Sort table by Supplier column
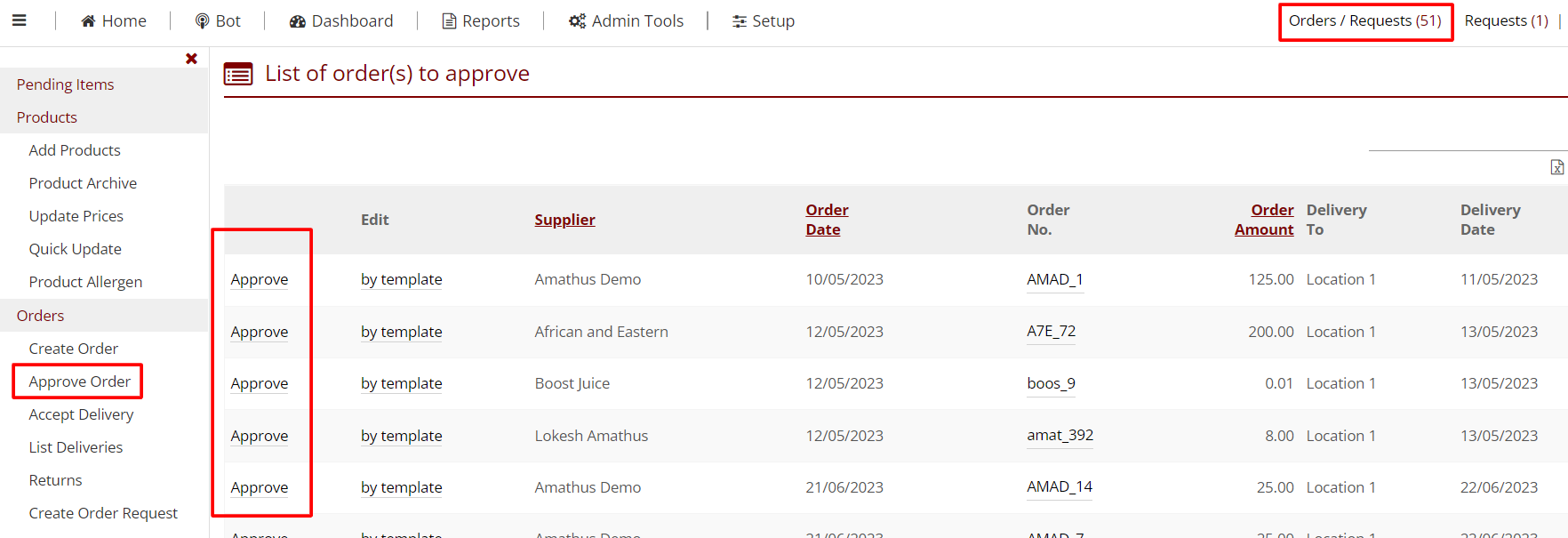Viewport: 1568px width, 538px height. (564, 220)
